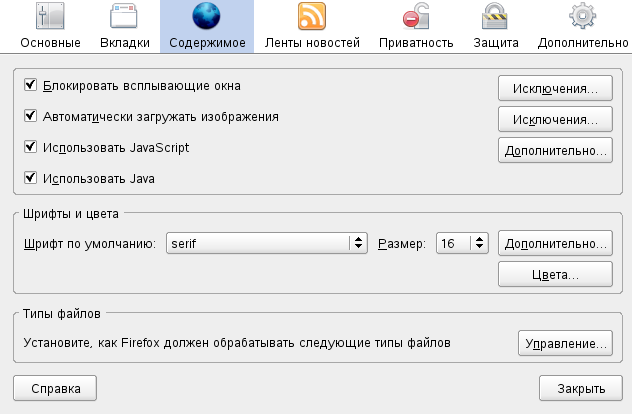Click the Дополнительно gear icon
The height and width of the screenshot is (414, 632).
coord(583,17)
